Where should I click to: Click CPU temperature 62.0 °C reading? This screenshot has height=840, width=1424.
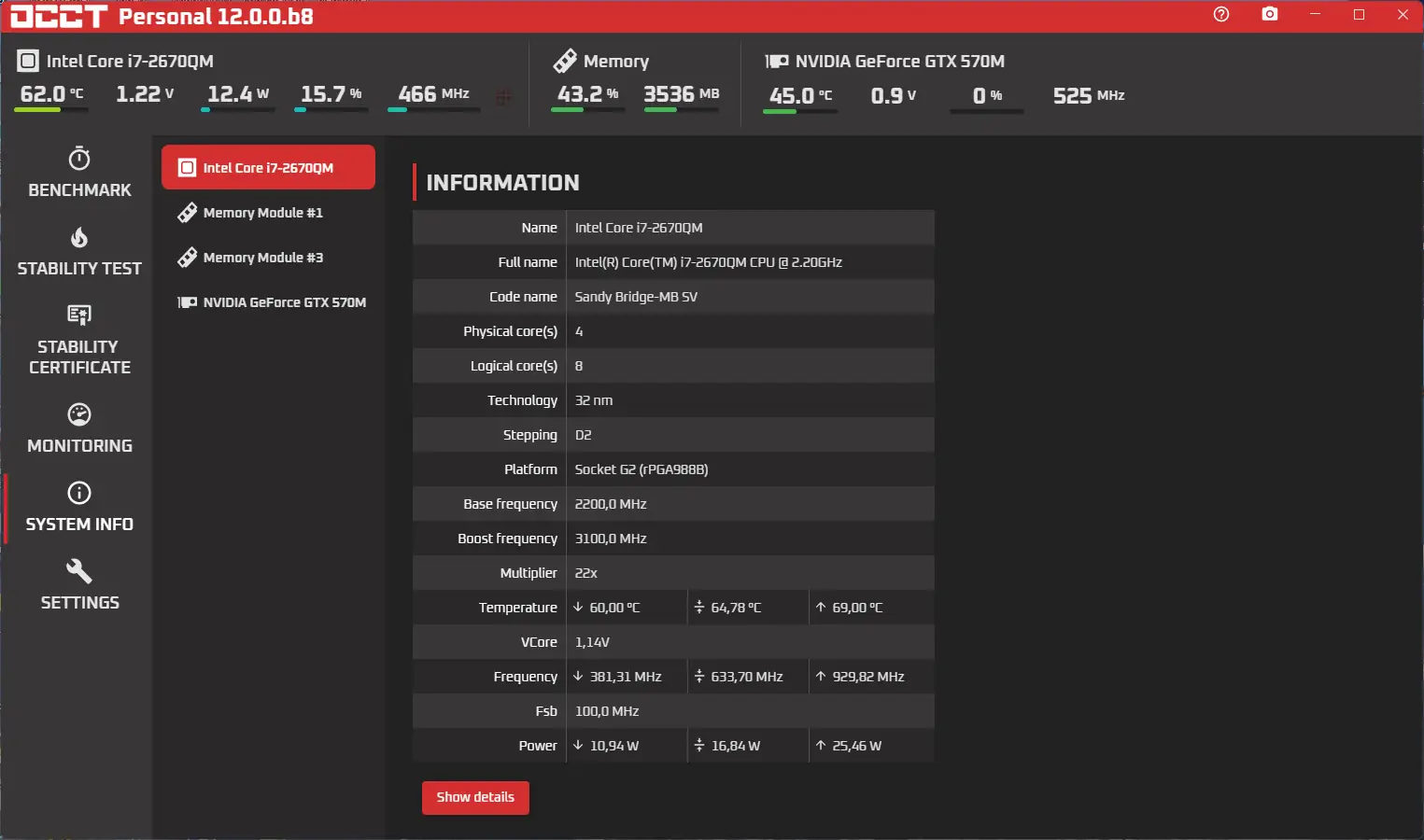[x=51, y=94]
